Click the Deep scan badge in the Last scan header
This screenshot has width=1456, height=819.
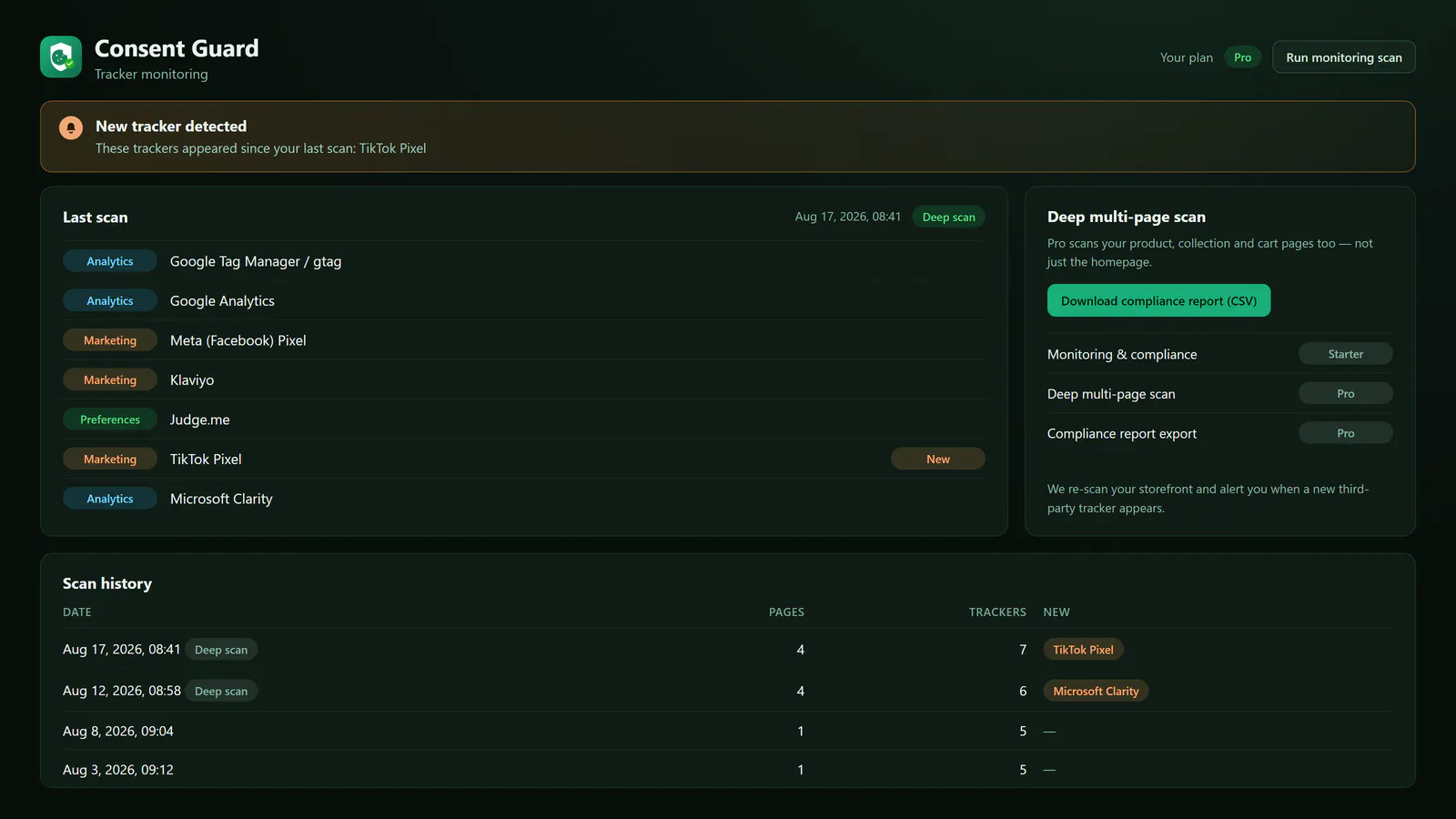pyautogui.click(x=948, y=217)
